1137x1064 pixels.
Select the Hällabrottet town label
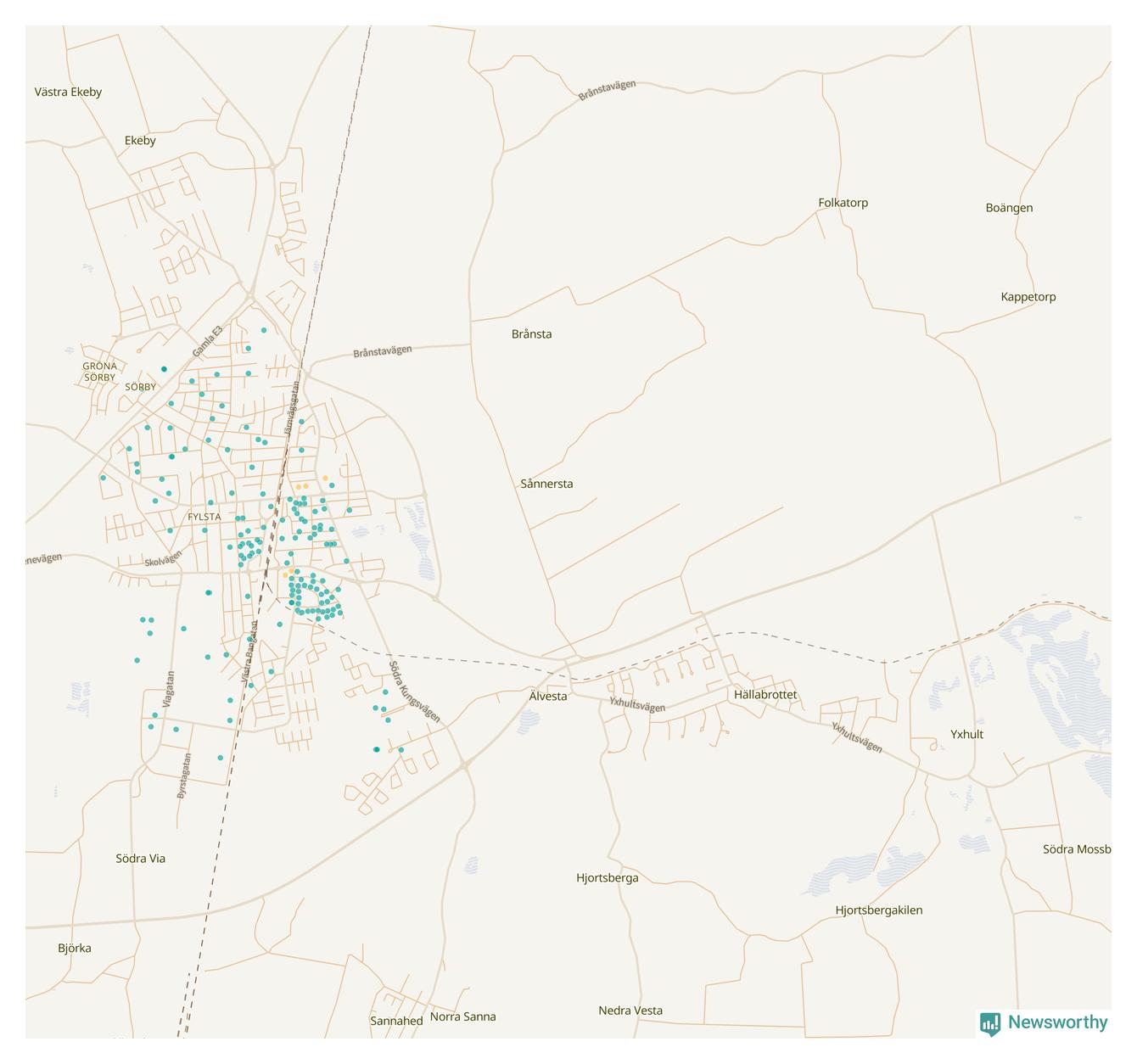pos(765,695)
